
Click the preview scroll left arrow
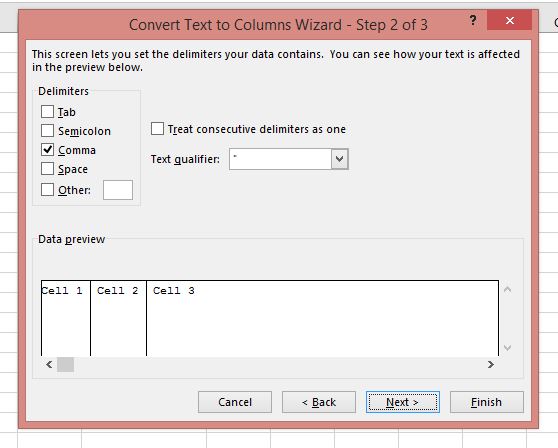tap(49, 364)
